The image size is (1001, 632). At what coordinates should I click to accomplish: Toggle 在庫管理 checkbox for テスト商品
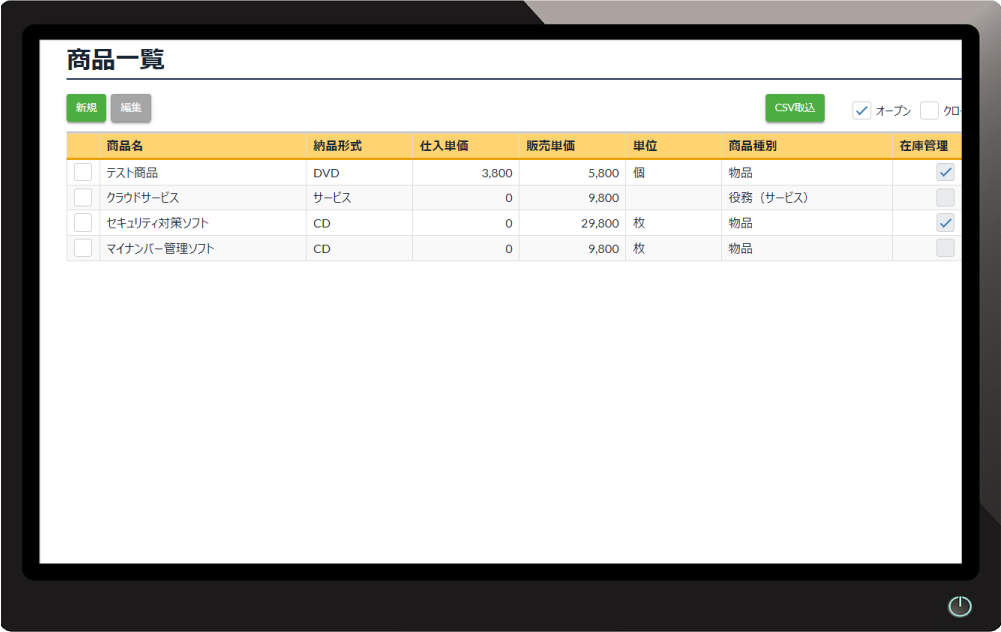[x=945, y=172]
